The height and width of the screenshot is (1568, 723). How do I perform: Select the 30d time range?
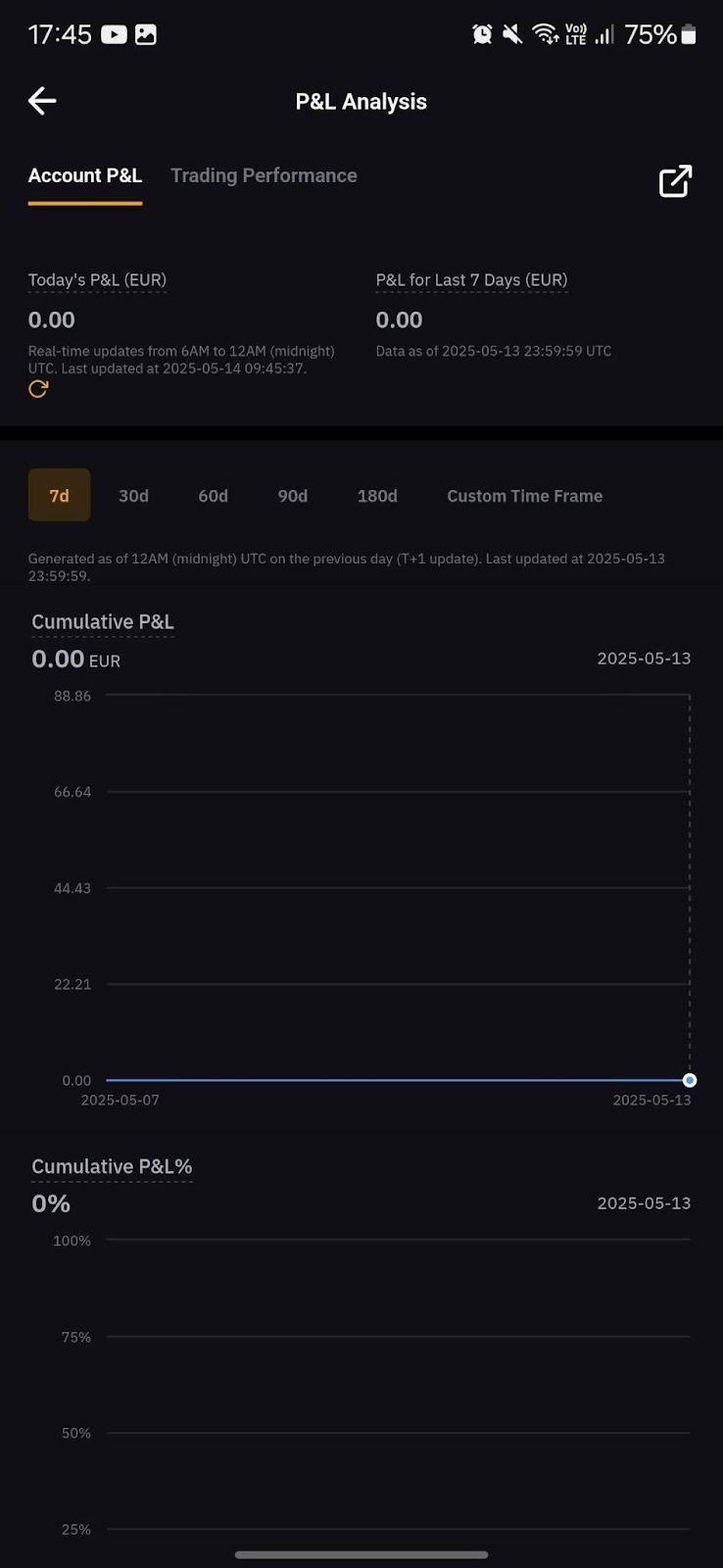[x=133, y=496]
